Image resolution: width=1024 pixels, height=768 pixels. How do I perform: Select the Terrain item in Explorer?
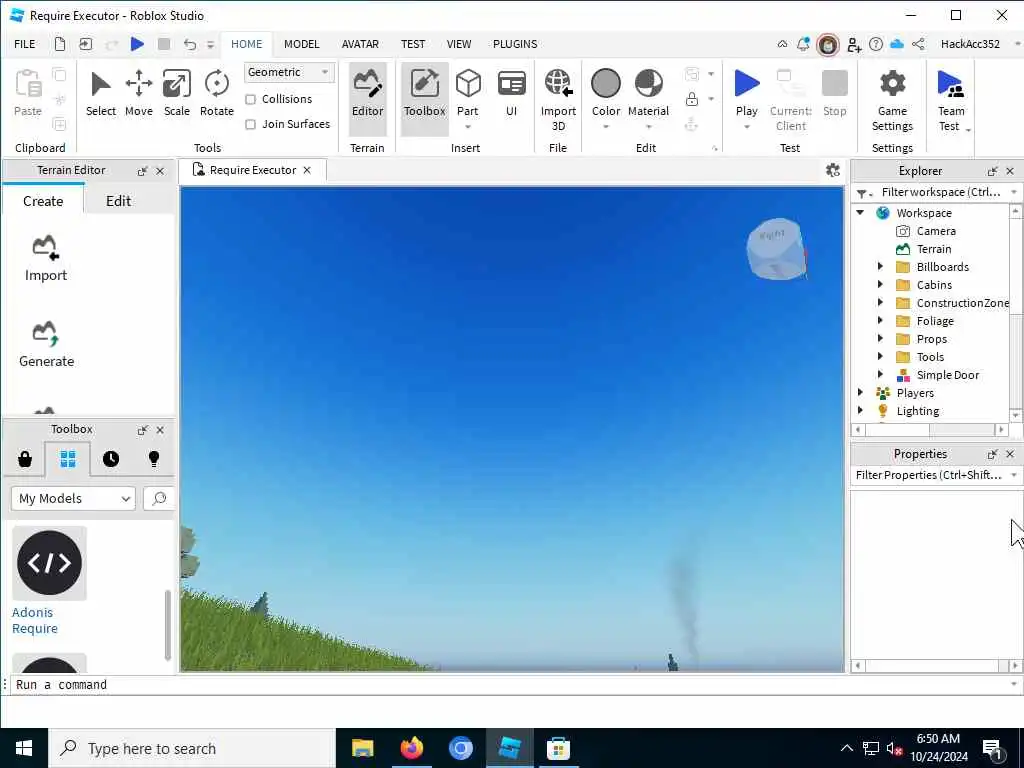point(934,249)
